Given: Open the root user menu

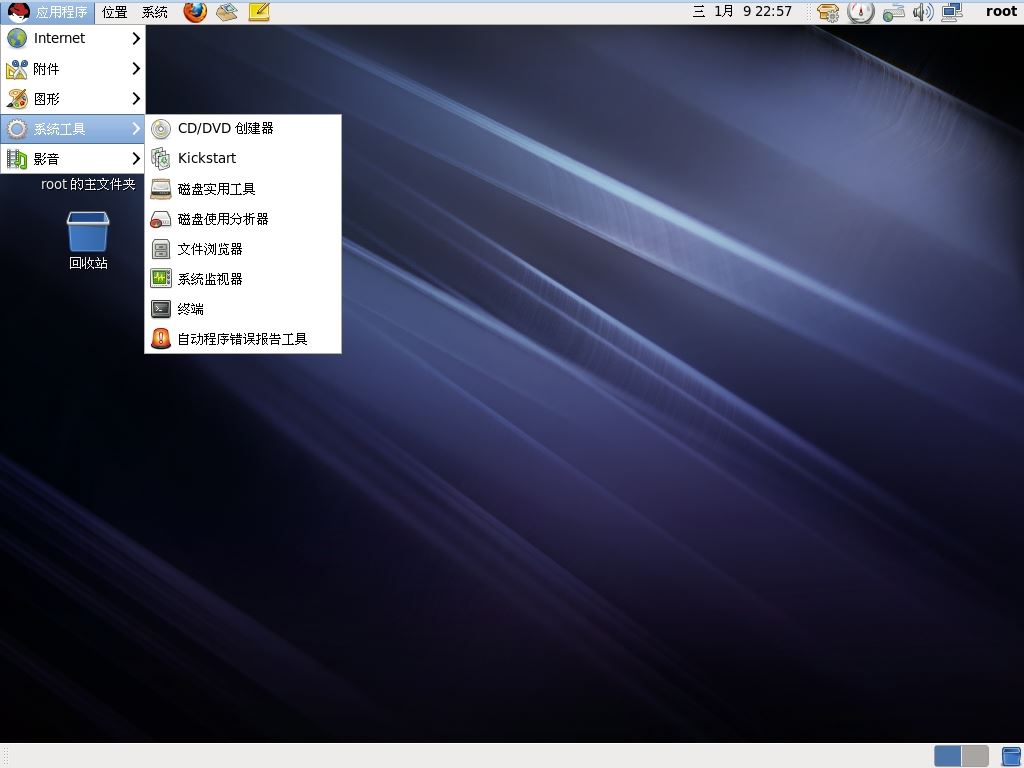Looking at the screenshot, I should (1001, 12).
